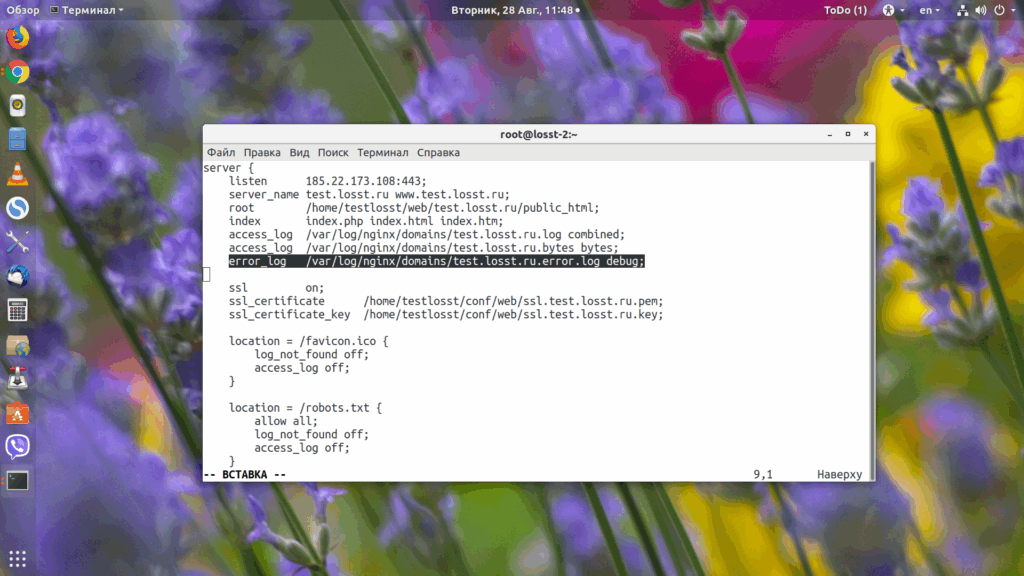Click the terminal title bar root@losst-2:~
This screenshot has height=576, width=1024.
tap(539, 134)
